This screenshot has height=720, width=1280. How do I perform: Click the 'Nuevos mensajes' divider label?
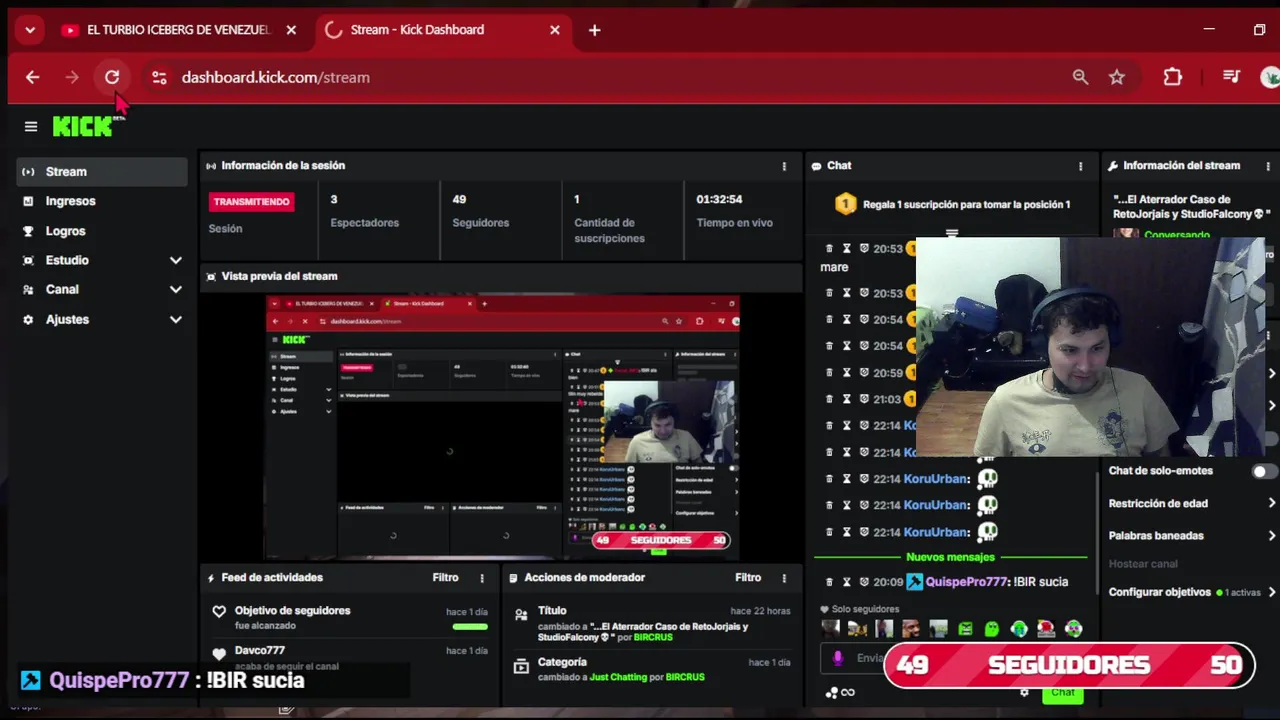(950, 557)
